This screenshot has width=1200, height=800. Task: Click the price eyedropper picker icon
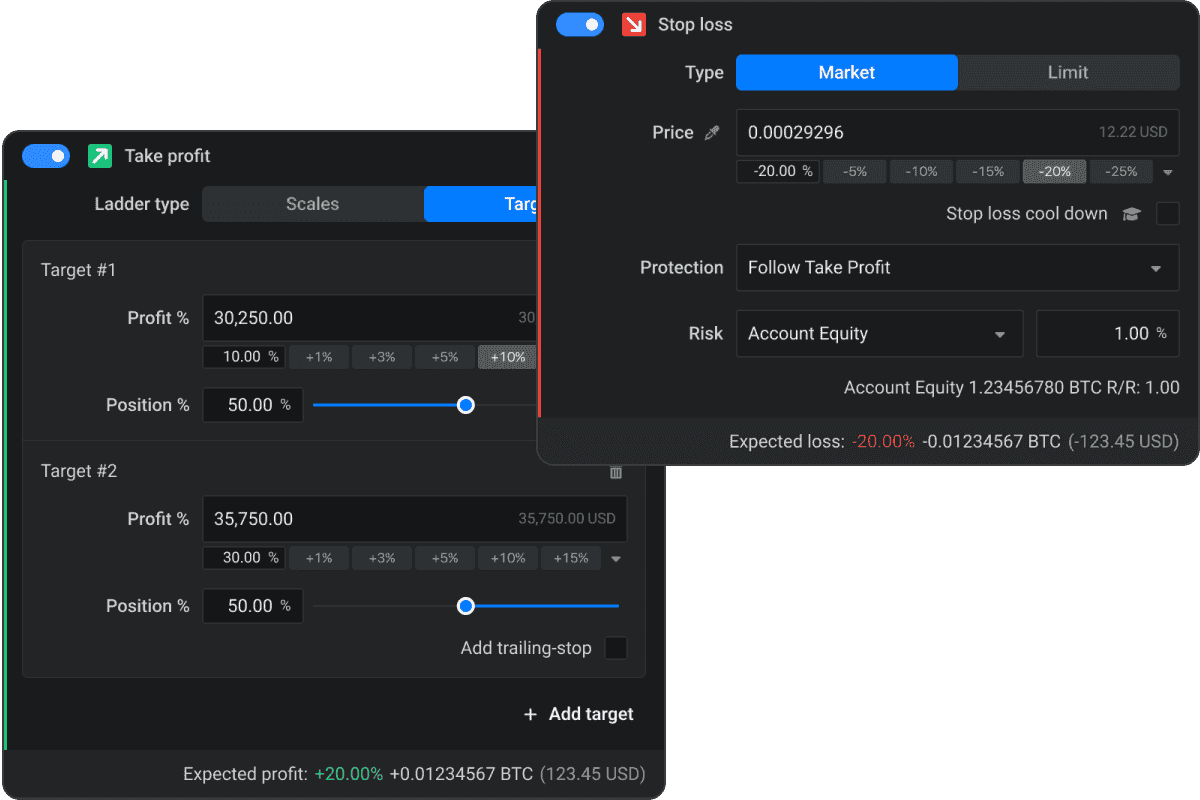pos(712,133)
